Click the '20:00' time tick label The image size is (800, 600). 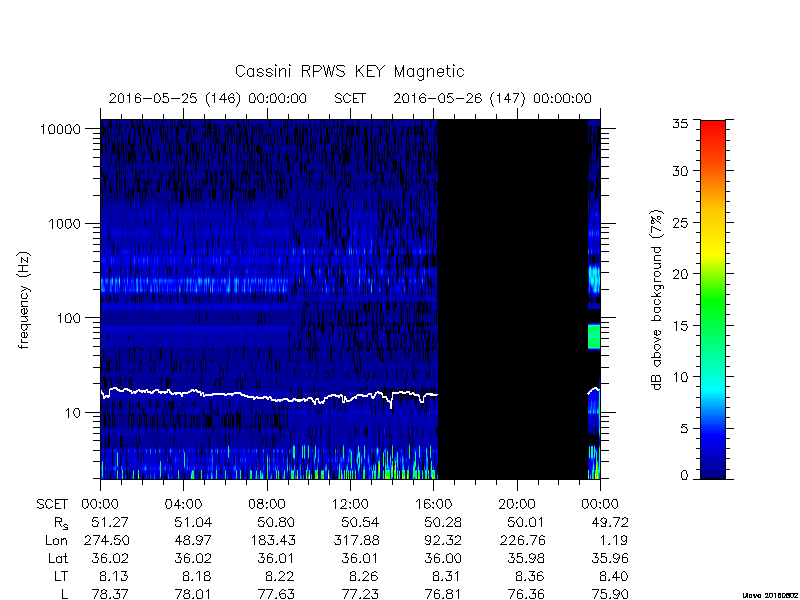[x=517, y=505]
